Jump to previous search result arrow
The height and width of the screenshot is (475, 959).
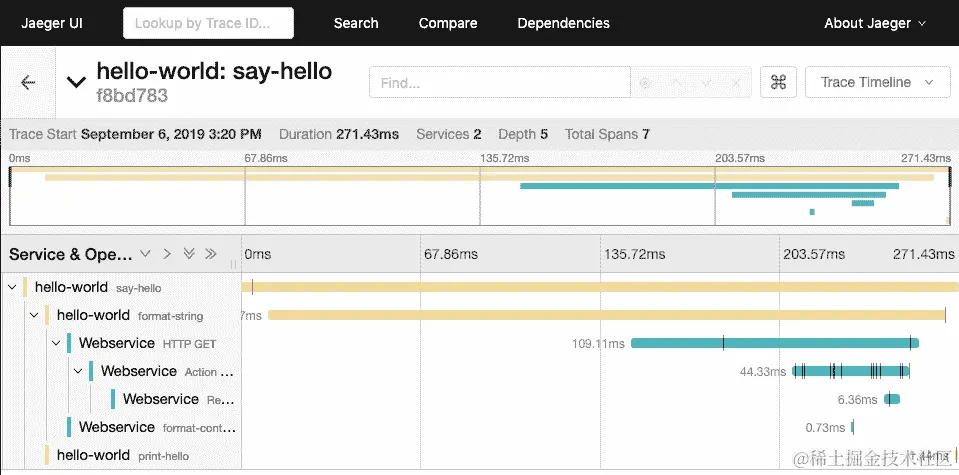click(x=676, y=83)
